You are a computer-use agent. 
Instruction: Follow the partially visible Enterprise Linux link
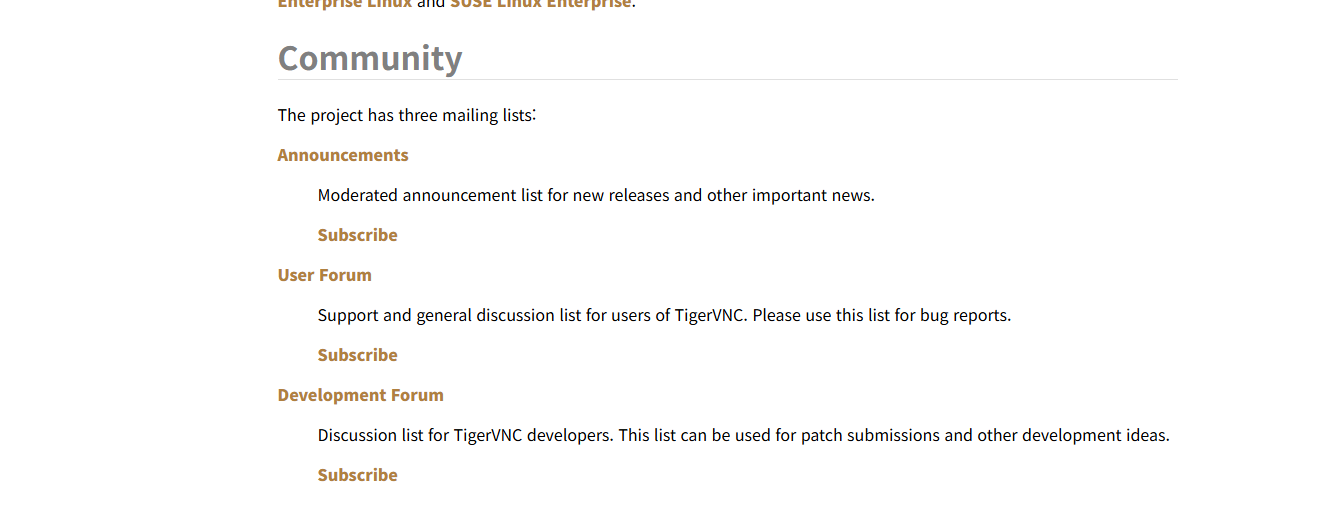tap(345, 3)
